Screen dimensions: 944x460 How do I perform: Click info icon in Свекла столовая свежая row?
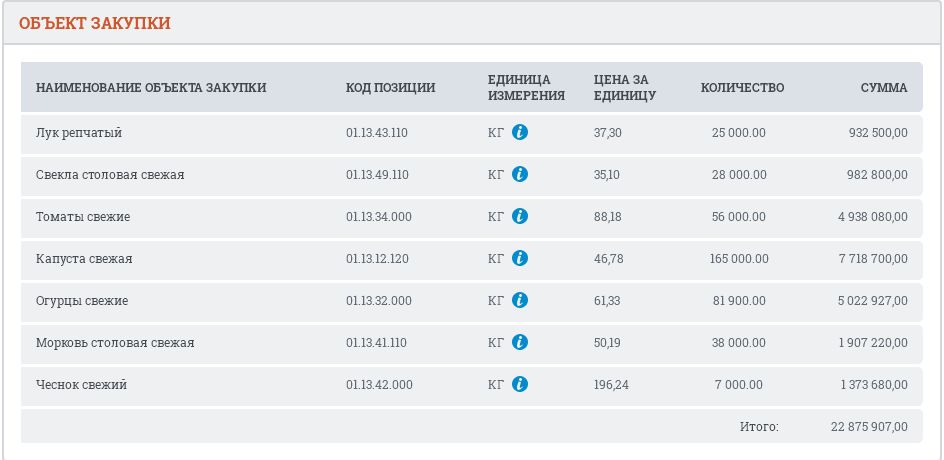[x=520, y=174]
